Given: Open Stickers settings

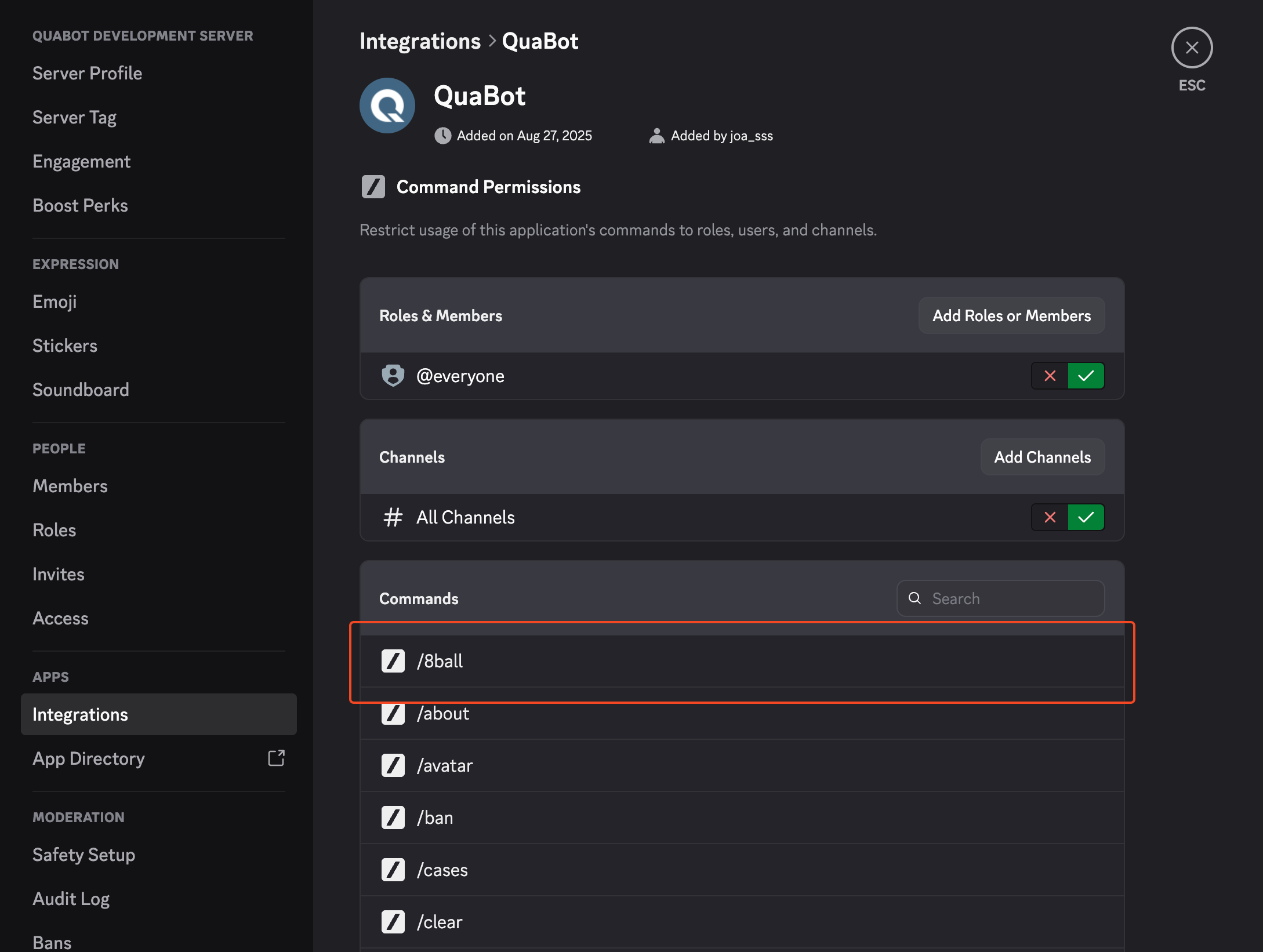Looking at the screenshot, I should tap(158, 346).
